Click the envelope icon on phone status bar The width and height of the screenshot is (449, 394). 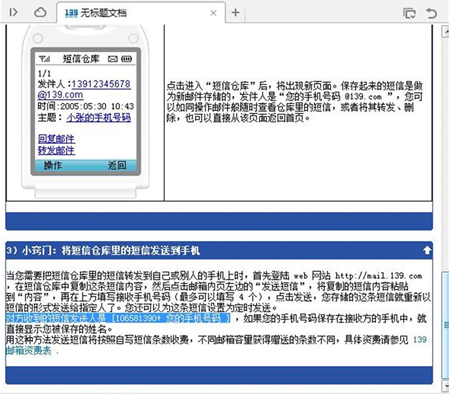click(113, 59)
